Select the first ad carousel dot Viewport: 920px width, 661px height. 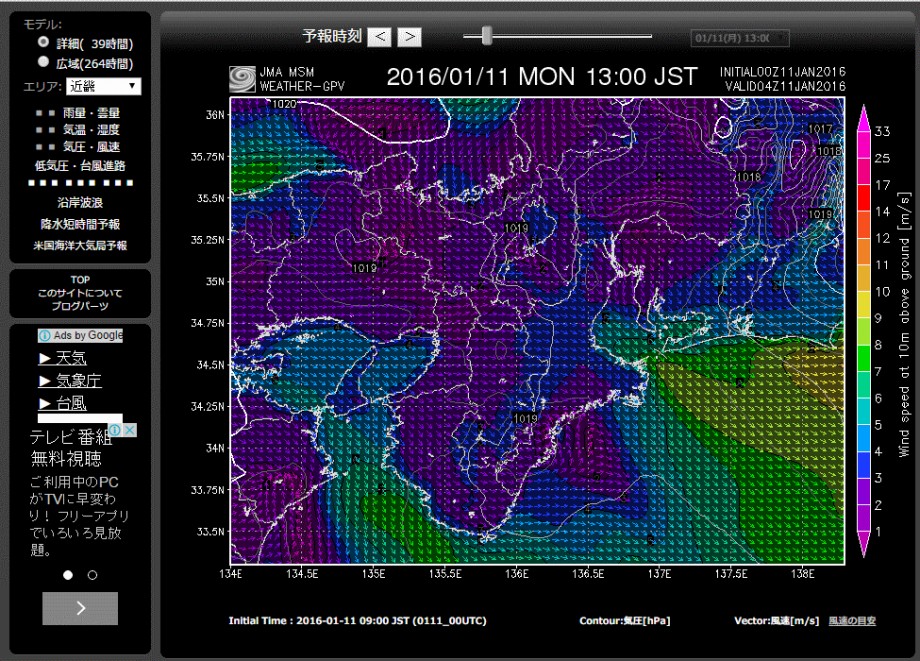[x=68, y=575]
